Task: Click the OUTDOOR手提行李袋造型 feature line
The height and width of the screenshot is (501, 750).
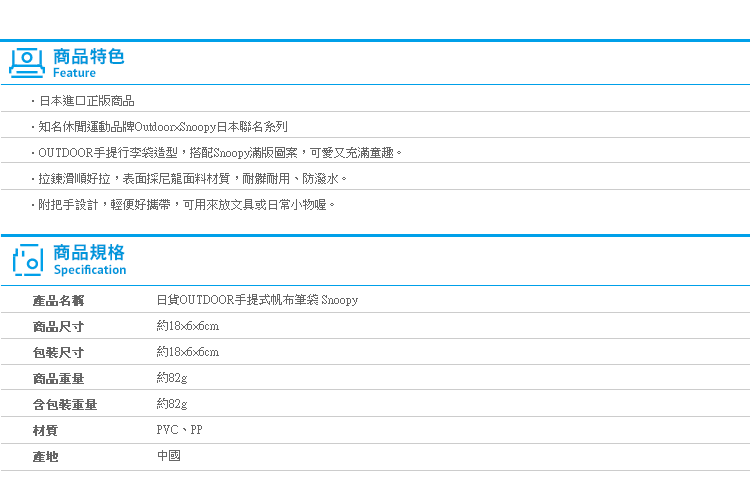Action: [x=220, y=153]
